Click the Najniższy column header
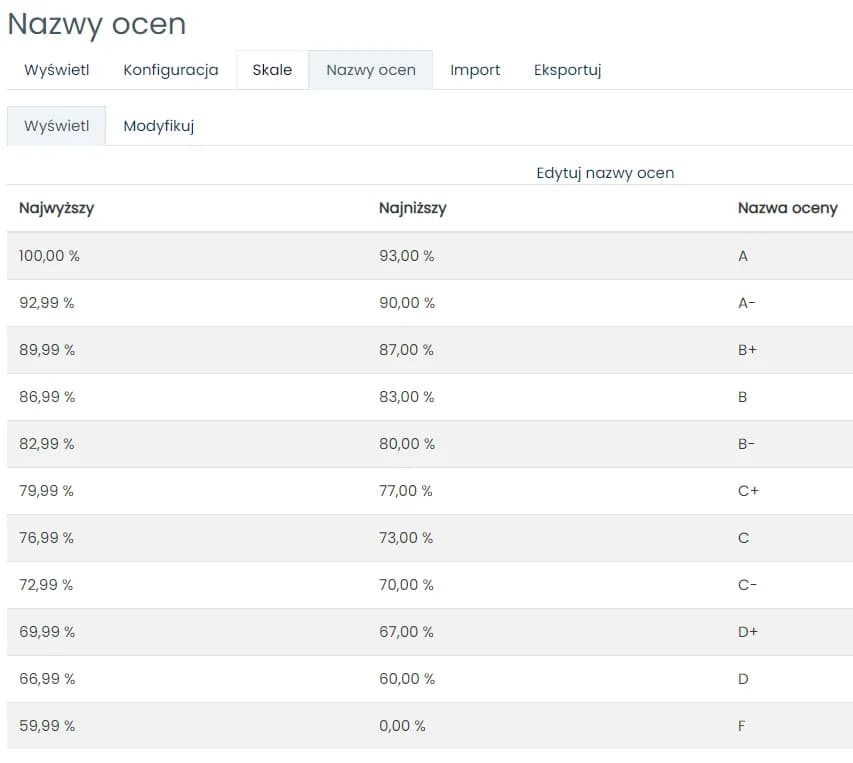This screenshot has height=763, width=853. tap(412, 208)
